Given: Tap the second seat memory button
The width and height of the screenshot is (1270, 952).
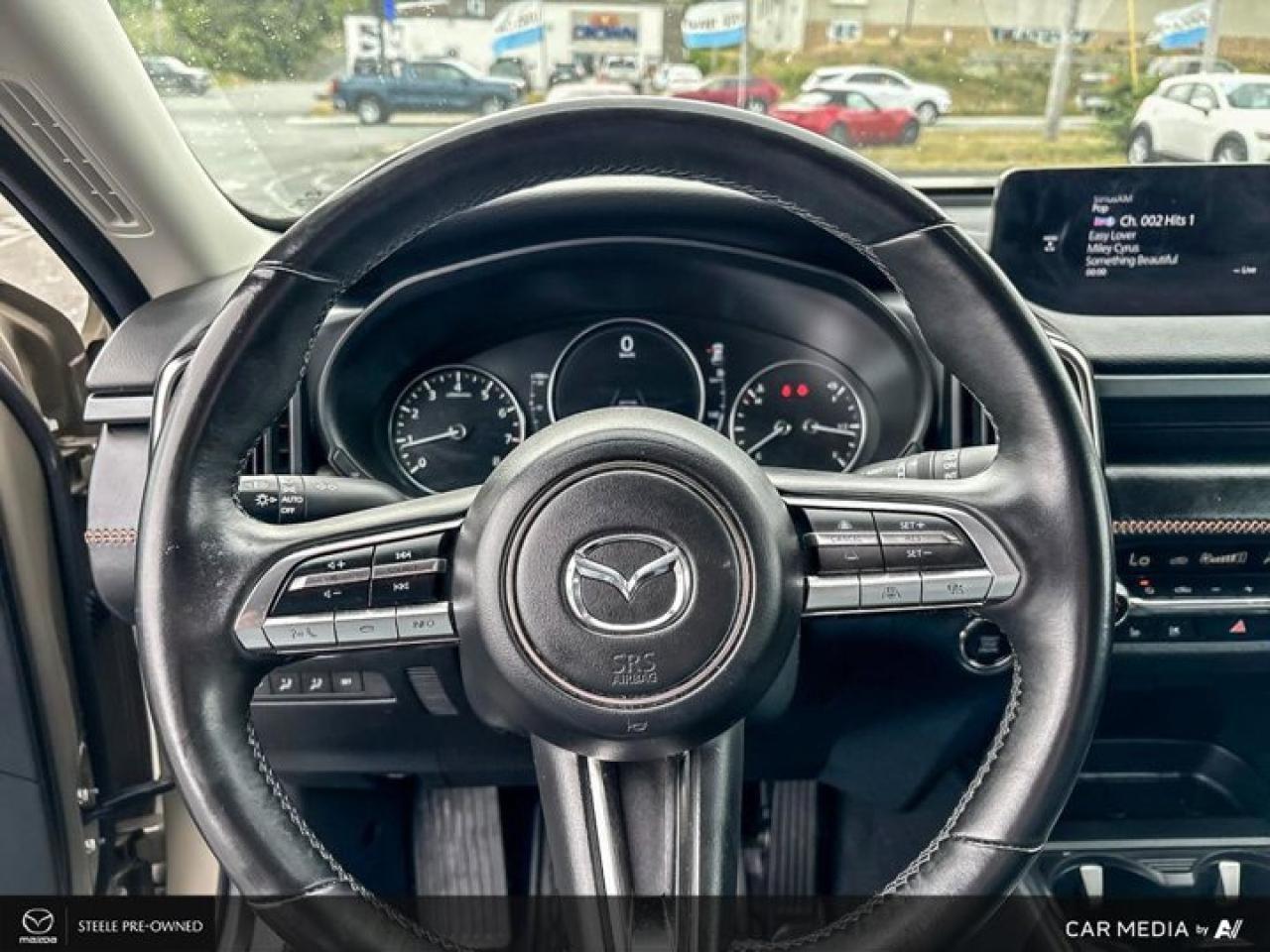Looking at the screenshot, I should point(316,682).
